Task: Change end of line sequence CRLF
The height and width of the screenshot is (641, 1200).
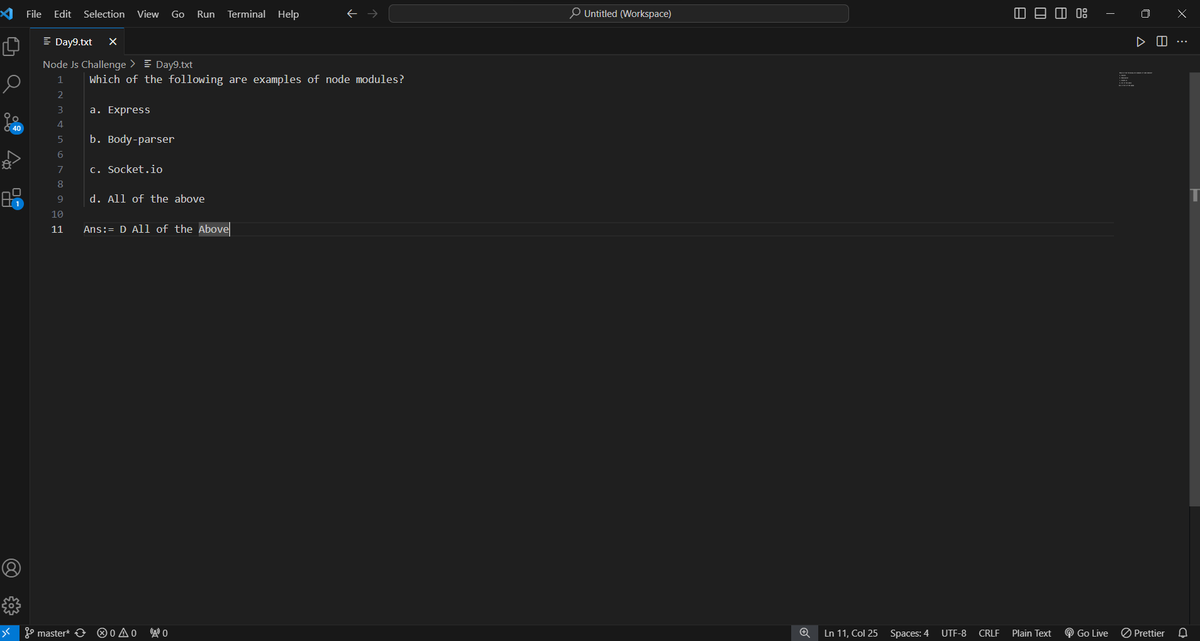Action: (x=989, y=633)
